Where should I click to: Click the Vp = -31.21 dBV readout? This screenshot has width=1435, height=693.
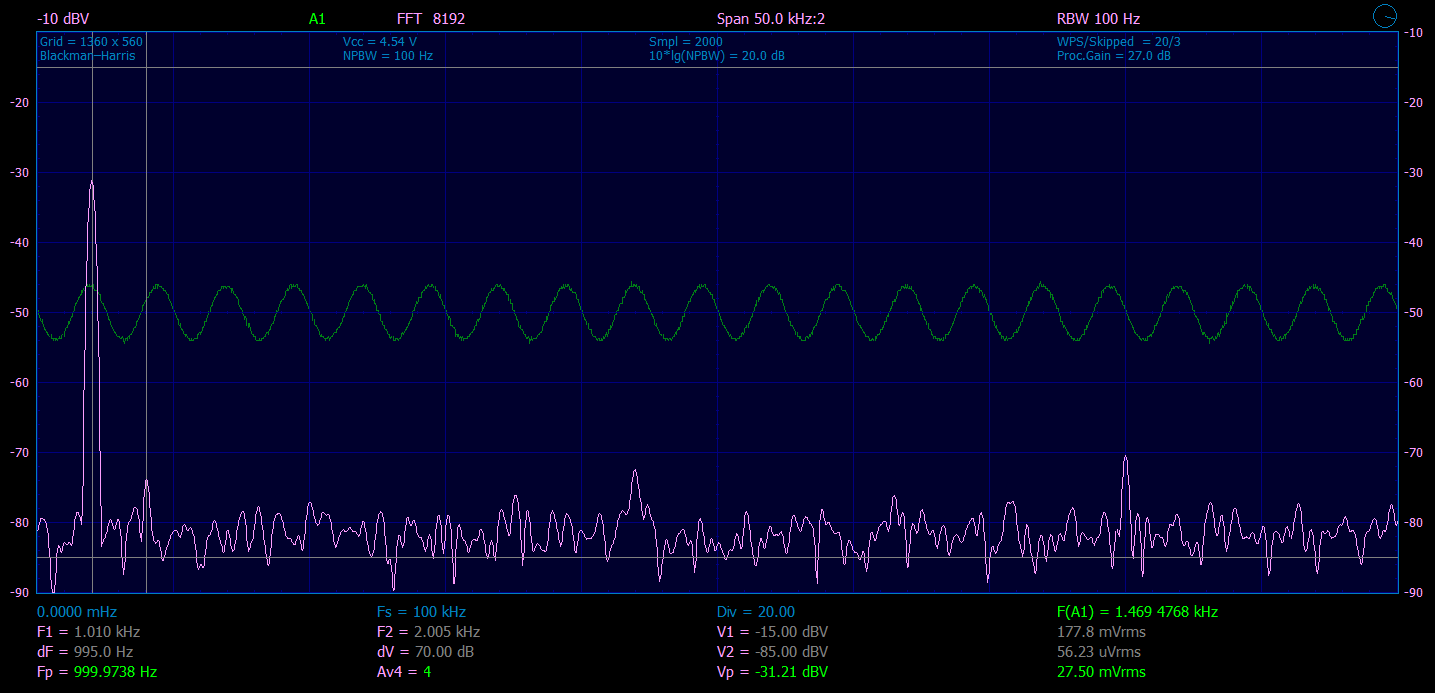pos(772,672)
